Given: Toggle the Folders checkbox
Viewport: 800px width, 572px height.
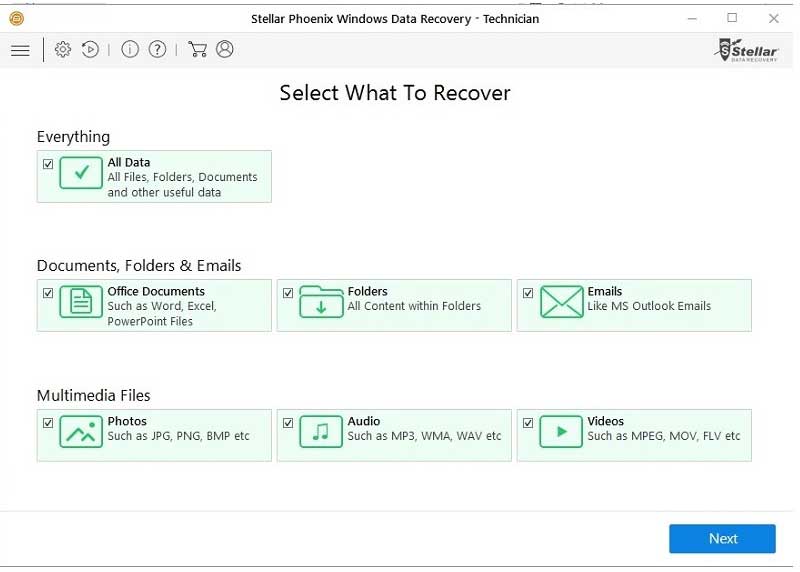Looking at the screenshot, I should pos(288,293).
